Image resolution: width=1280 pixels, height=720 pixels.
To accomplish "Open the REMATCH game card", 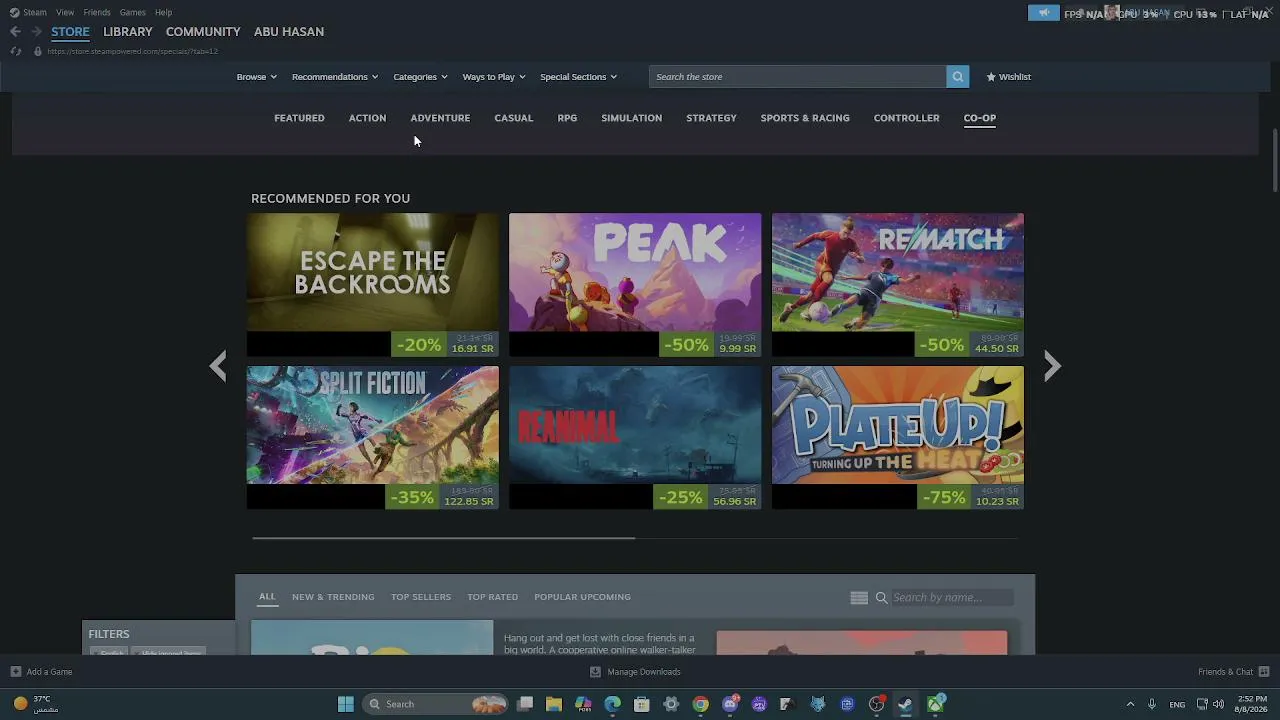I will pos(898,285).
